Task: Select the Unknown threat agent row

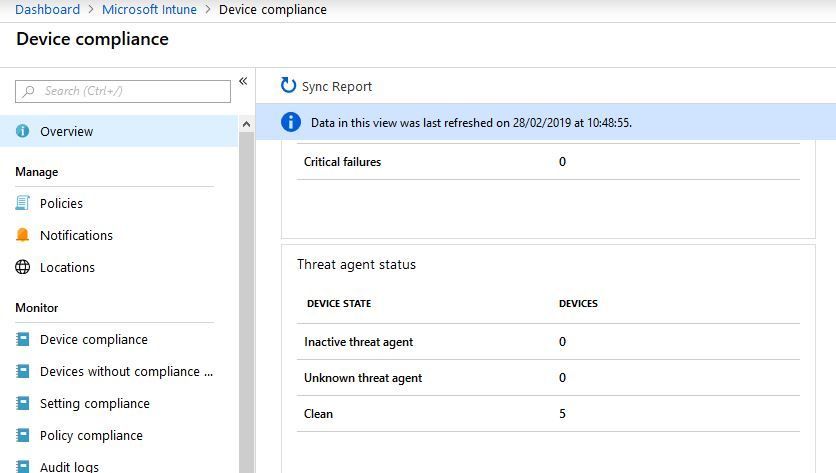Action: 548,378
